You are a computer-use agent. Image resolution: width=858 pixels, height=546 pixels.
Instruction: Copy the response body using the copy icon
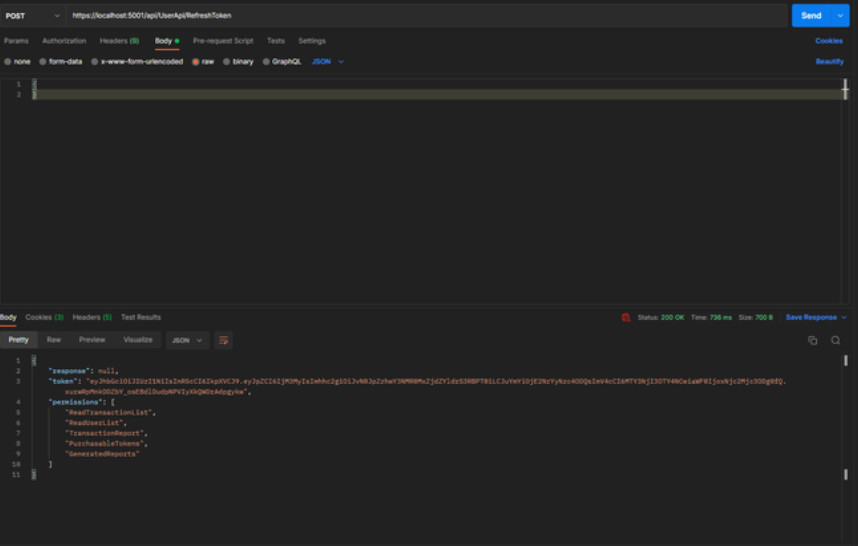click(813, 340)
